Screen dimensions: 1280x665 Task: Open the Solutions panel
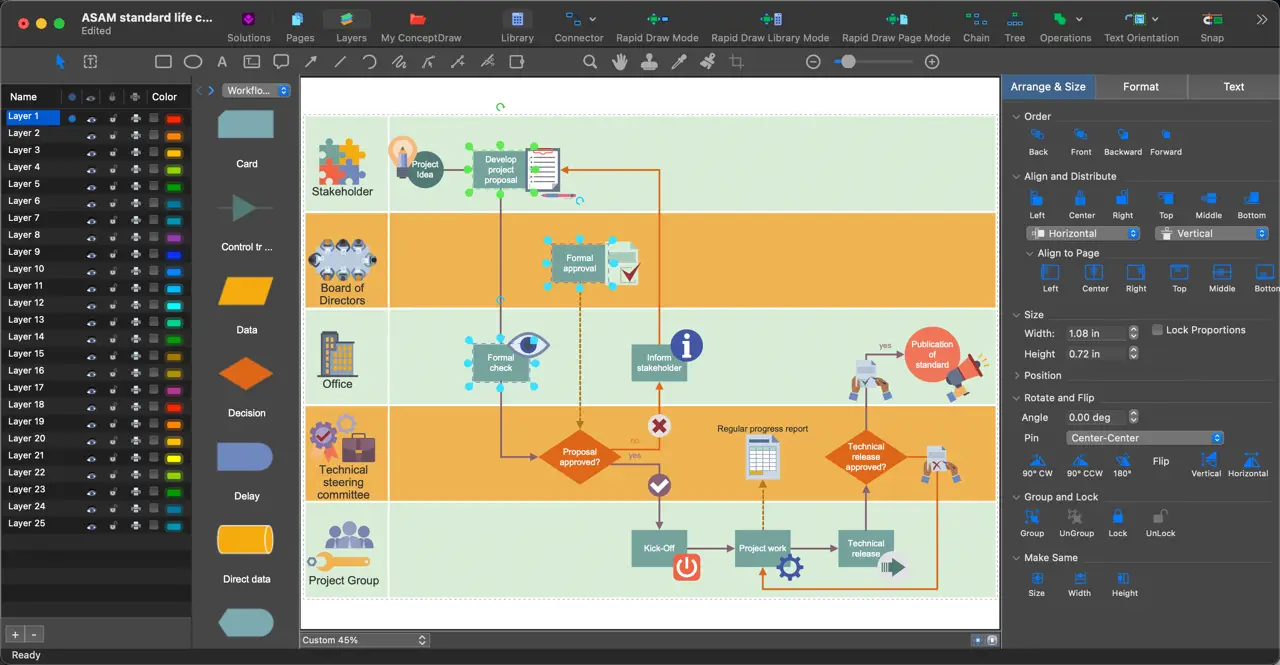coord(249,27)
